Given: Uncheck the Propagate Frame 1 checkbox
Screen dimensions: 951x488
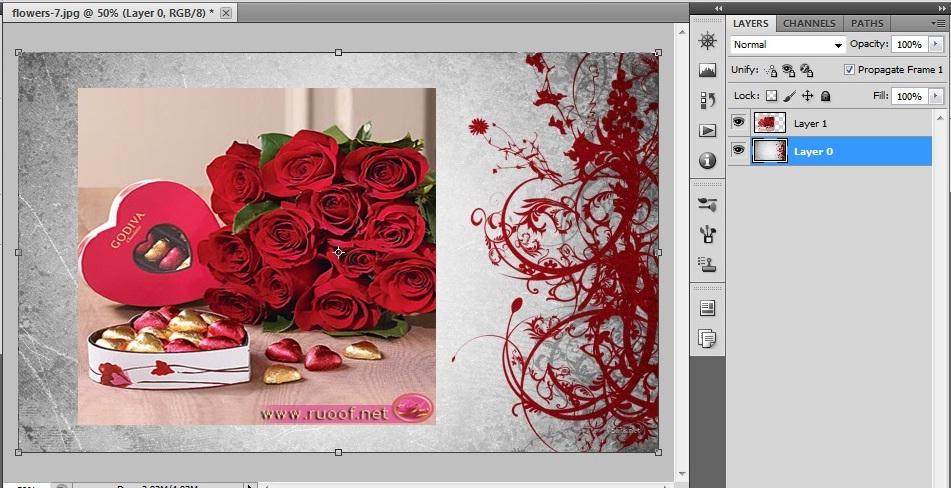Looking at the screenshot, I should pos(849,70).
